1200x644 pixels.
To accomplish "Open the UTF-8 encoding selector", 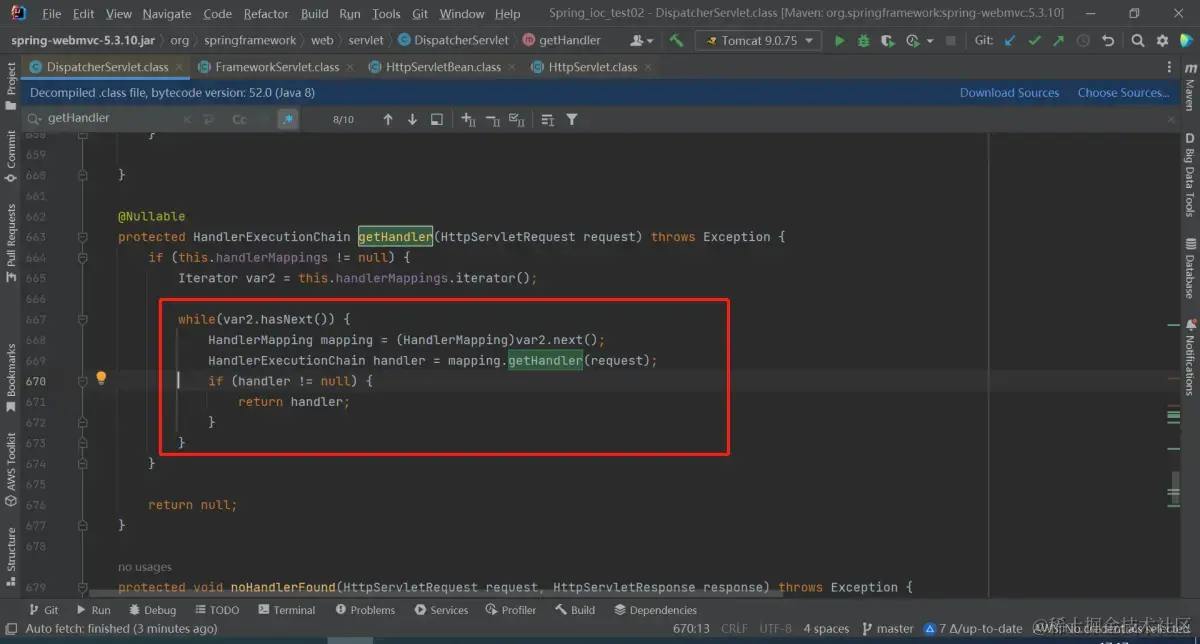I will pyautogui.click(x=777, y=628).
